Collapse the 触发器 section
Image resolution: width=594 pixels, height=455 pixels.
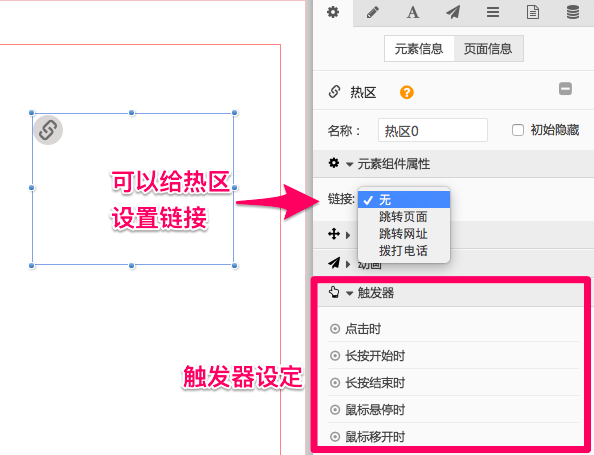click(349, 293)
